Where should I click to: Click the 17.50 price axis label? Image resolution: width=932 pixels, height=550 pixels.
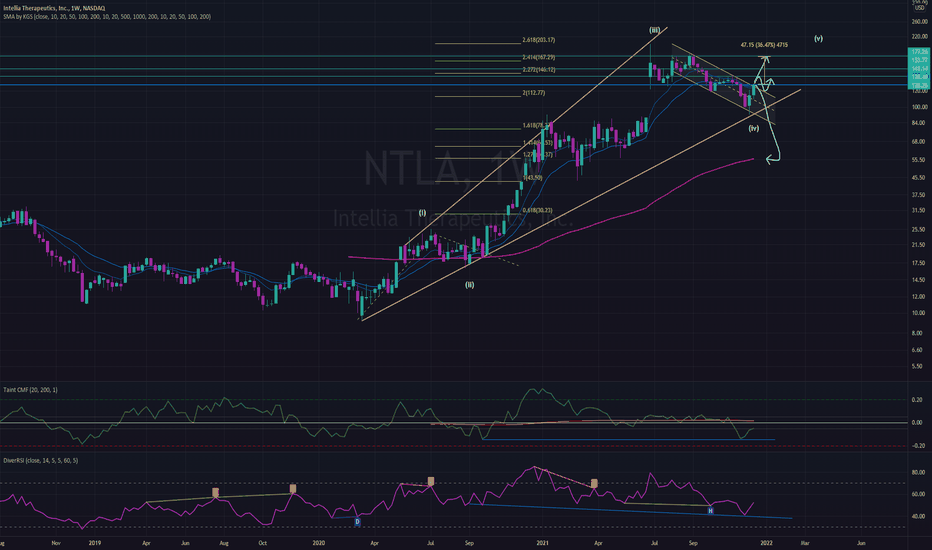(x=920, y=263)
